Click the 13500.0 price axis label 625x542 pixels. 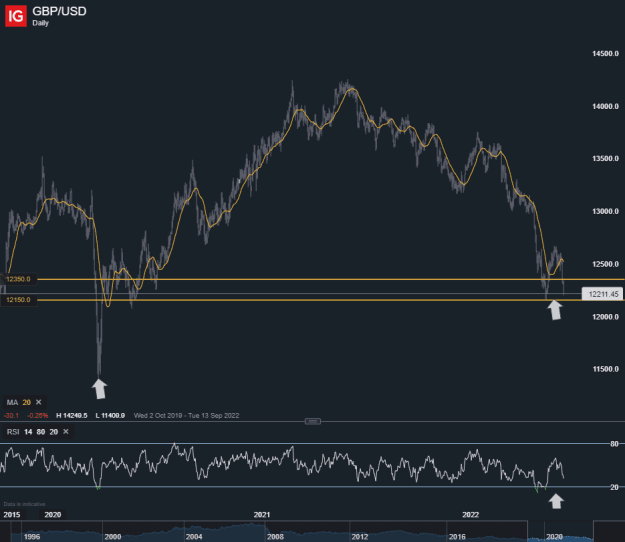click(605, 159)
